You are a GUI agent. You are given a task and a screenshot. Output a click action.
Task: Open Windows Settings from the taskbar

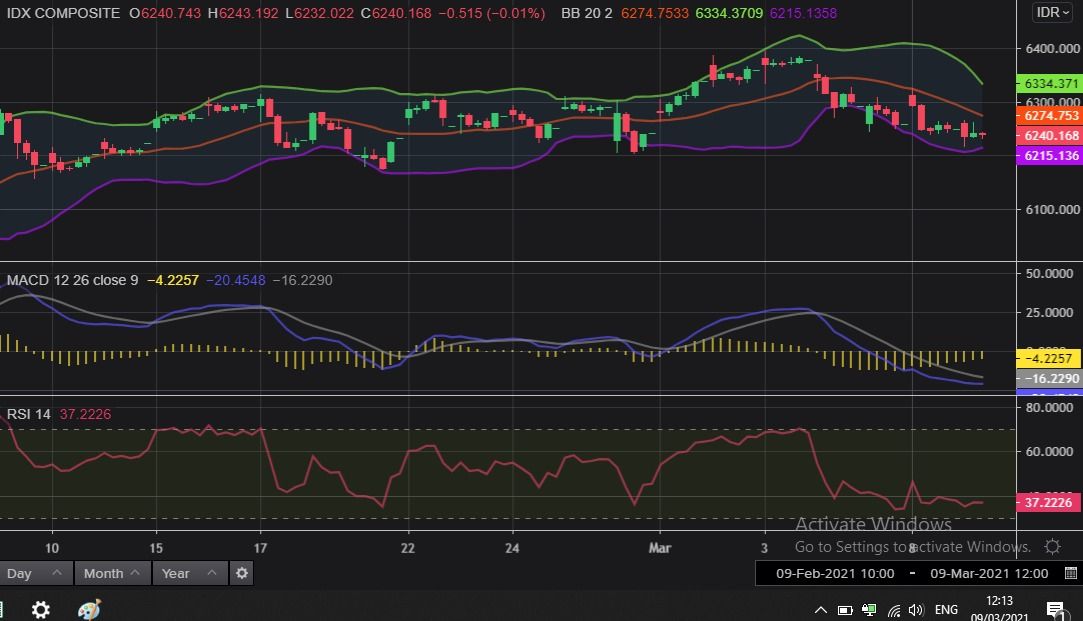(41, 609)
